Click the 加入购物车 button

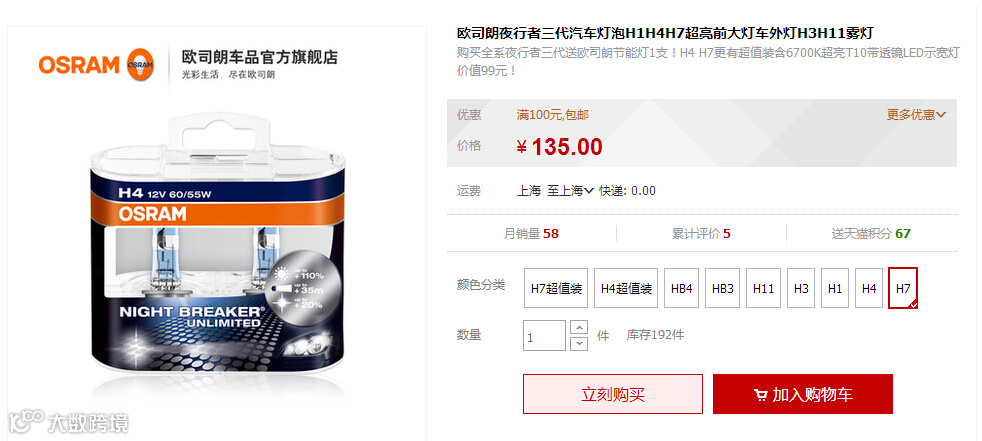click(803, 394)
